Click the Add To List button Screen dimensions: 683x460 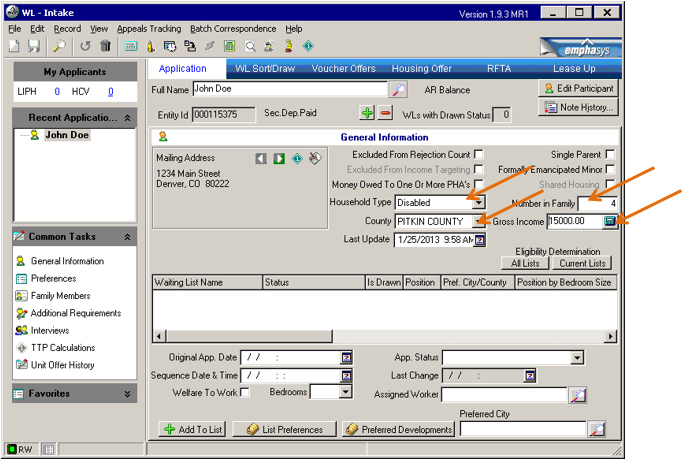192,430
